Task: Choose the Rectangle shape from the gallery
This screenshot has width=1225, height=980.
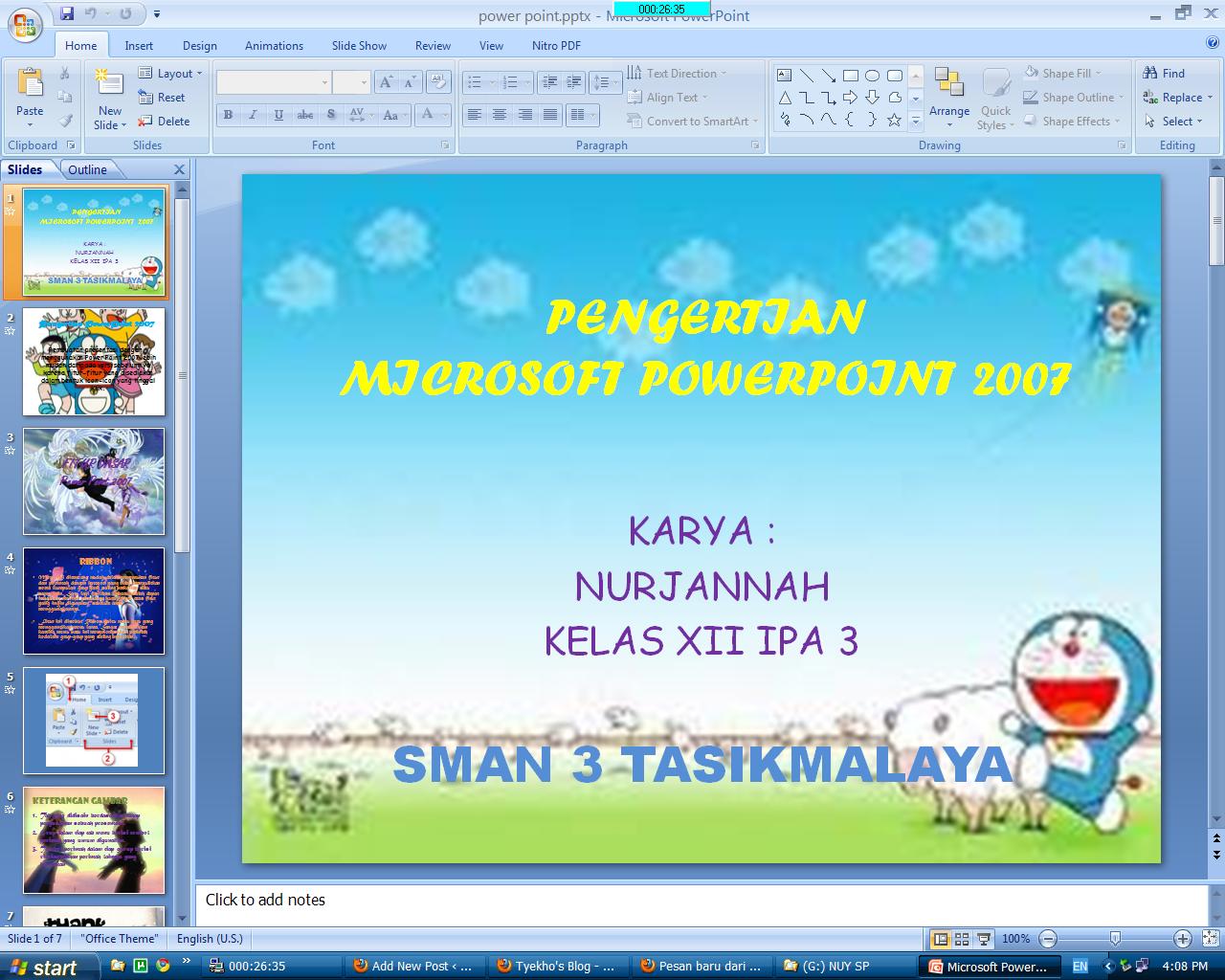Action: tap(850, 75)
